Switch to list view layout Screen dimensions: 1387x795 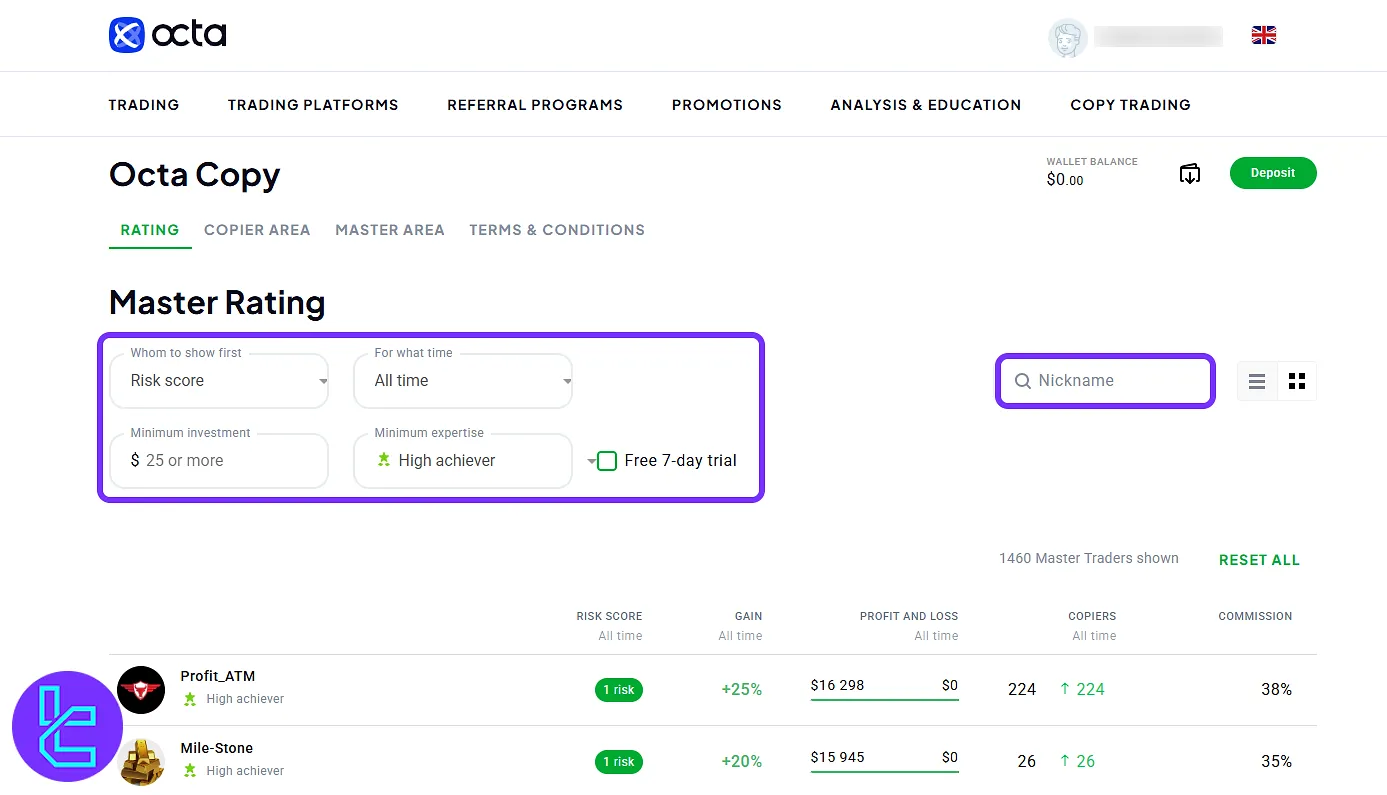click(x=1257, y=381)
